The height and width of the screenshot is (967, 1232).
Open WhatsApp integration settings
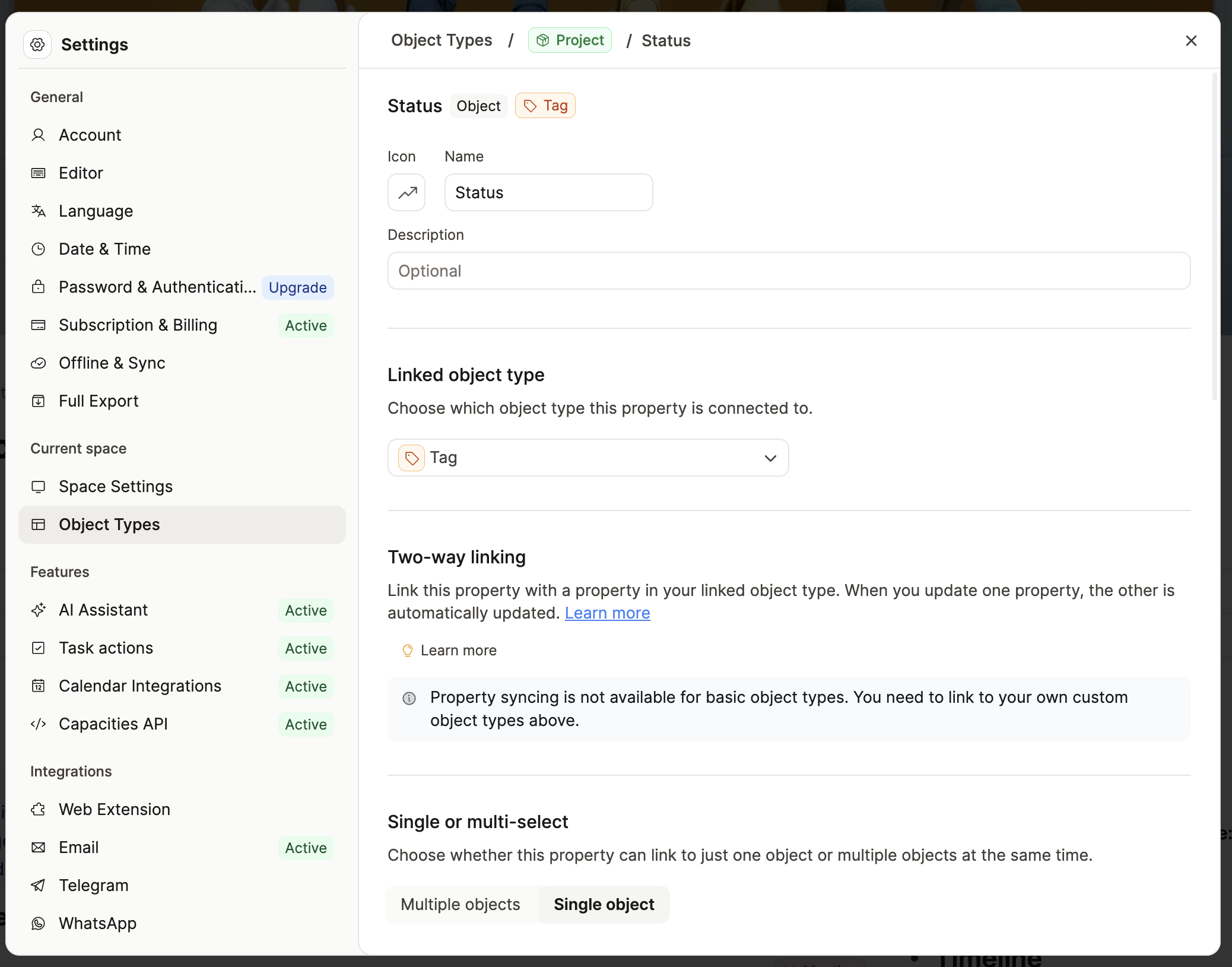[x=97, y=923]
